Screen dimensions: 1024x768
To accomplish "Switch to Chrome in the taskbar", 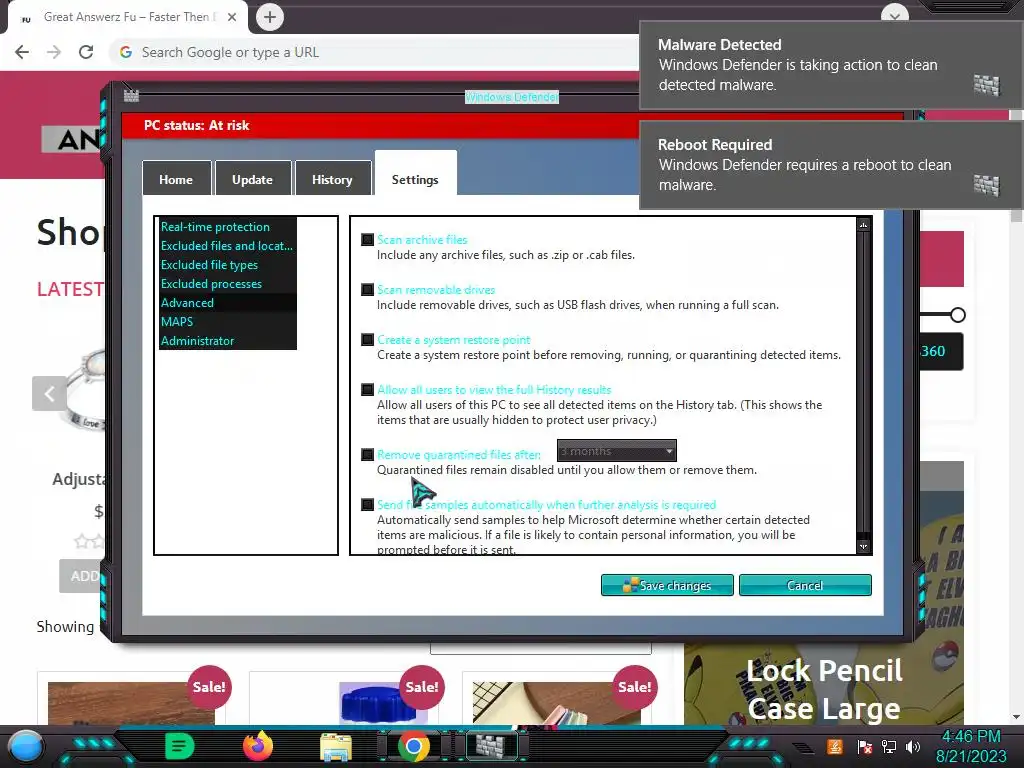I will 413,746.
